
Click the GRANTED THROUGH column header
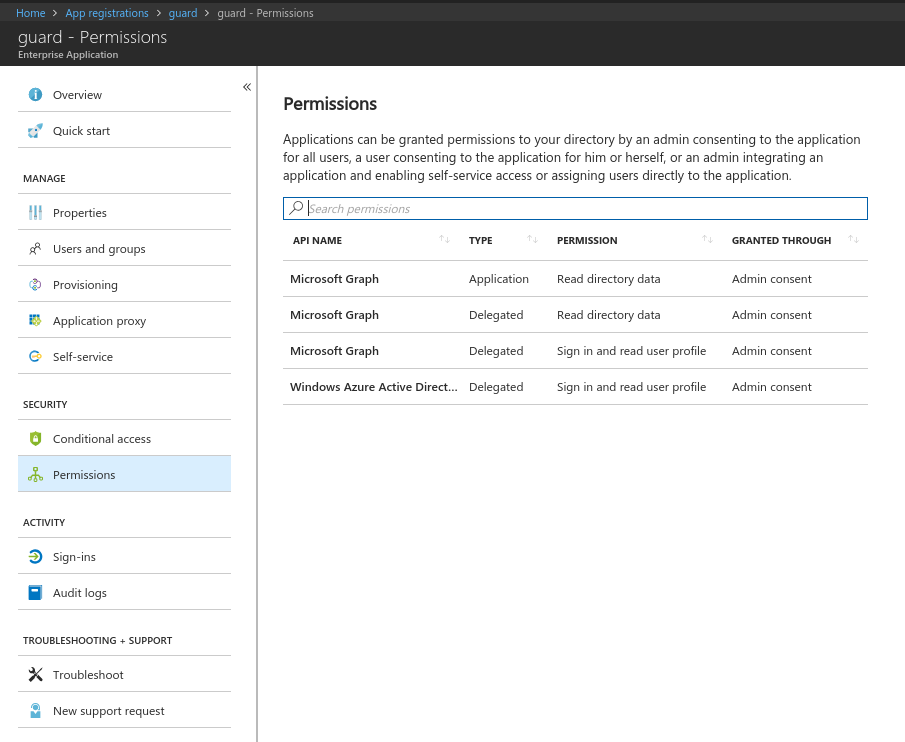(x=781, y=240)
